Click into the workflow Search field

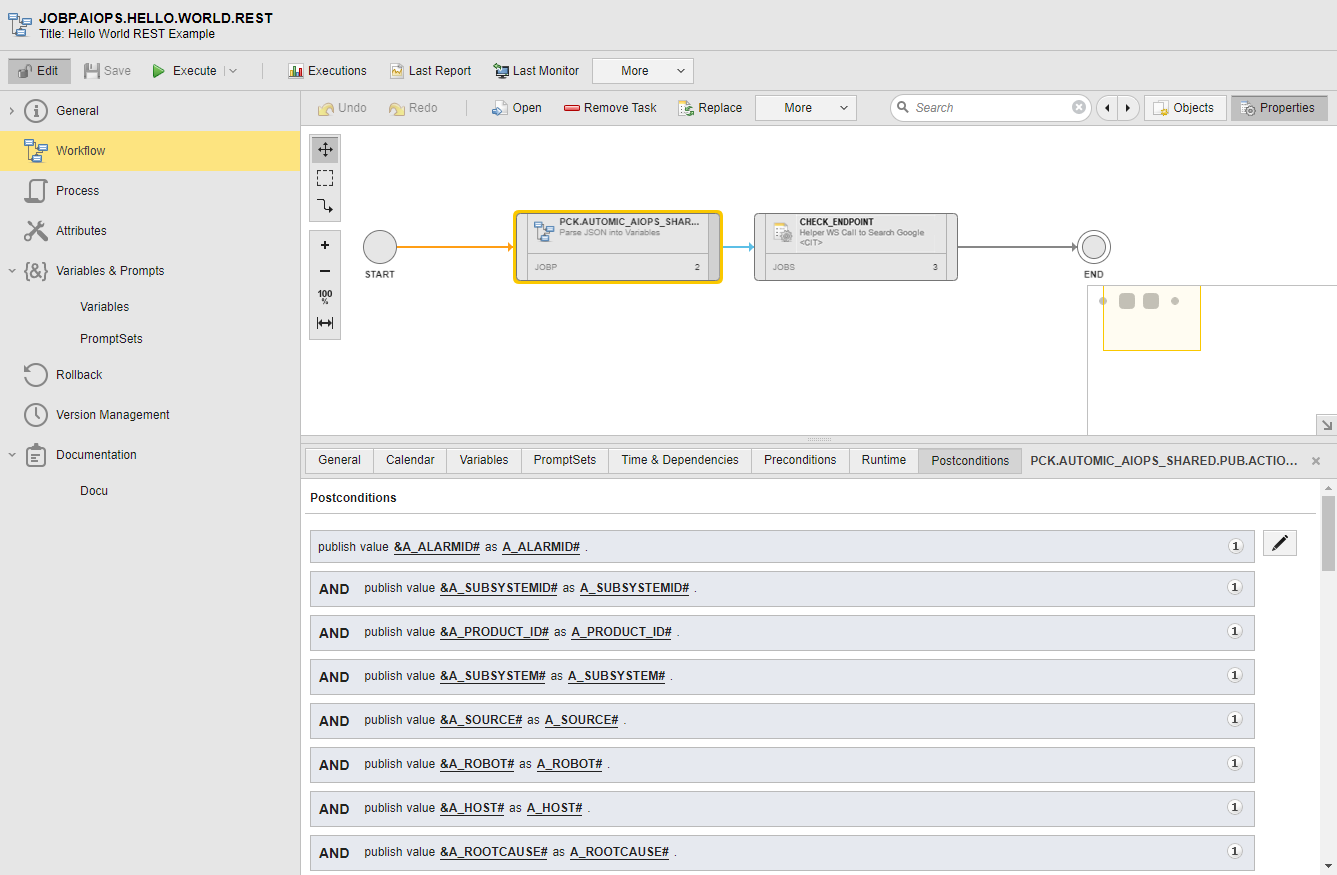990,108
